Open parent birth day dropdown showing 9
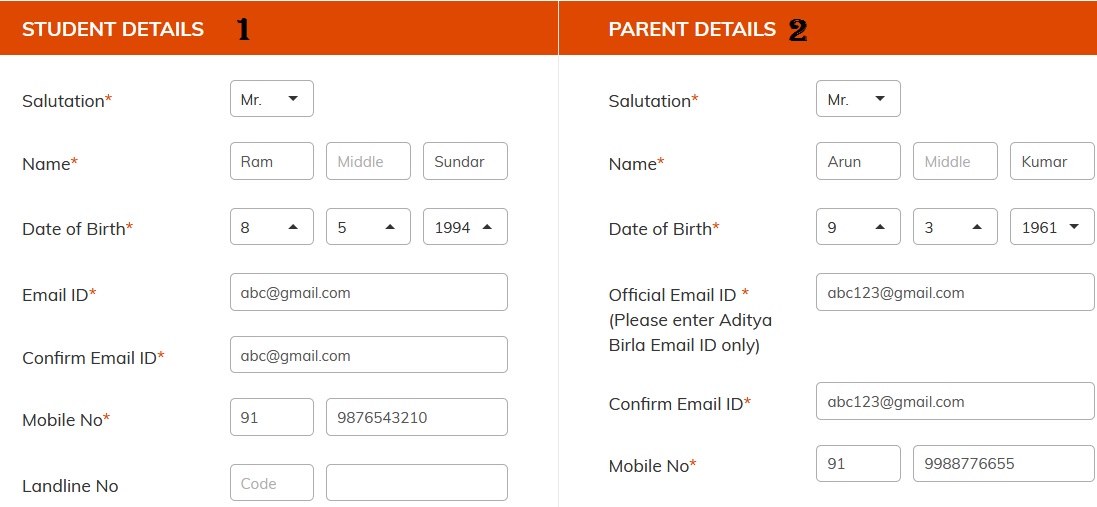The height and width of the screenshot is (507, 1097). pos(858,227)
